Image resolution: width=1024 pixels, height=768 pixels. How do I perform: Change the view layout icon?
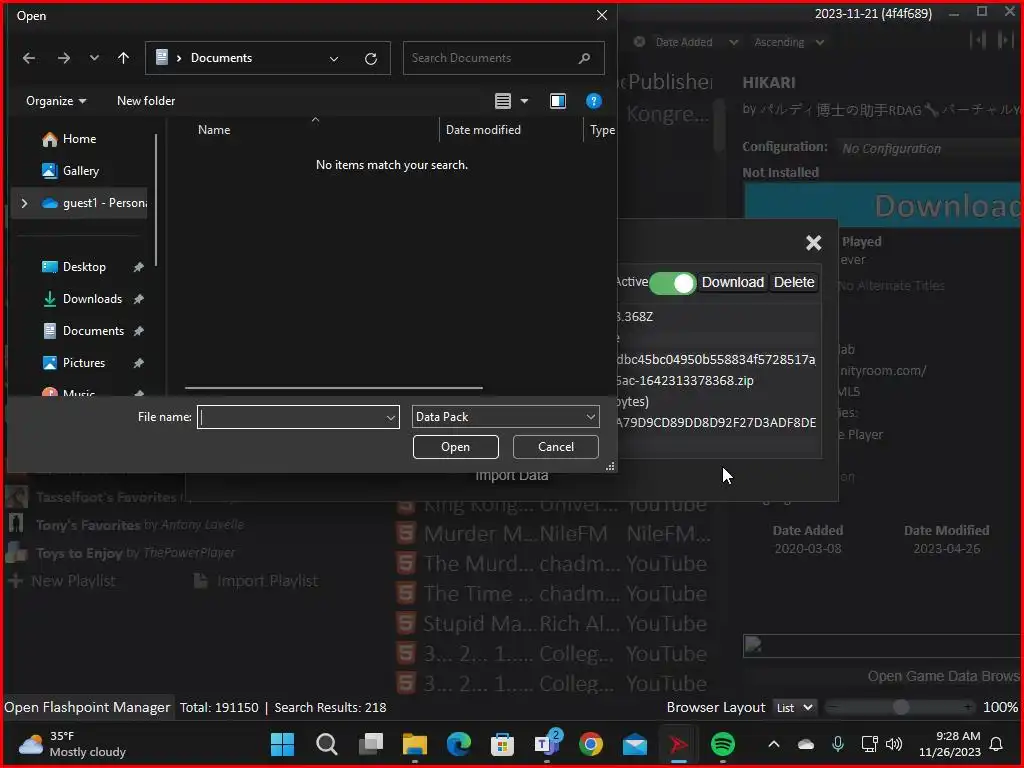coord(502,101)
